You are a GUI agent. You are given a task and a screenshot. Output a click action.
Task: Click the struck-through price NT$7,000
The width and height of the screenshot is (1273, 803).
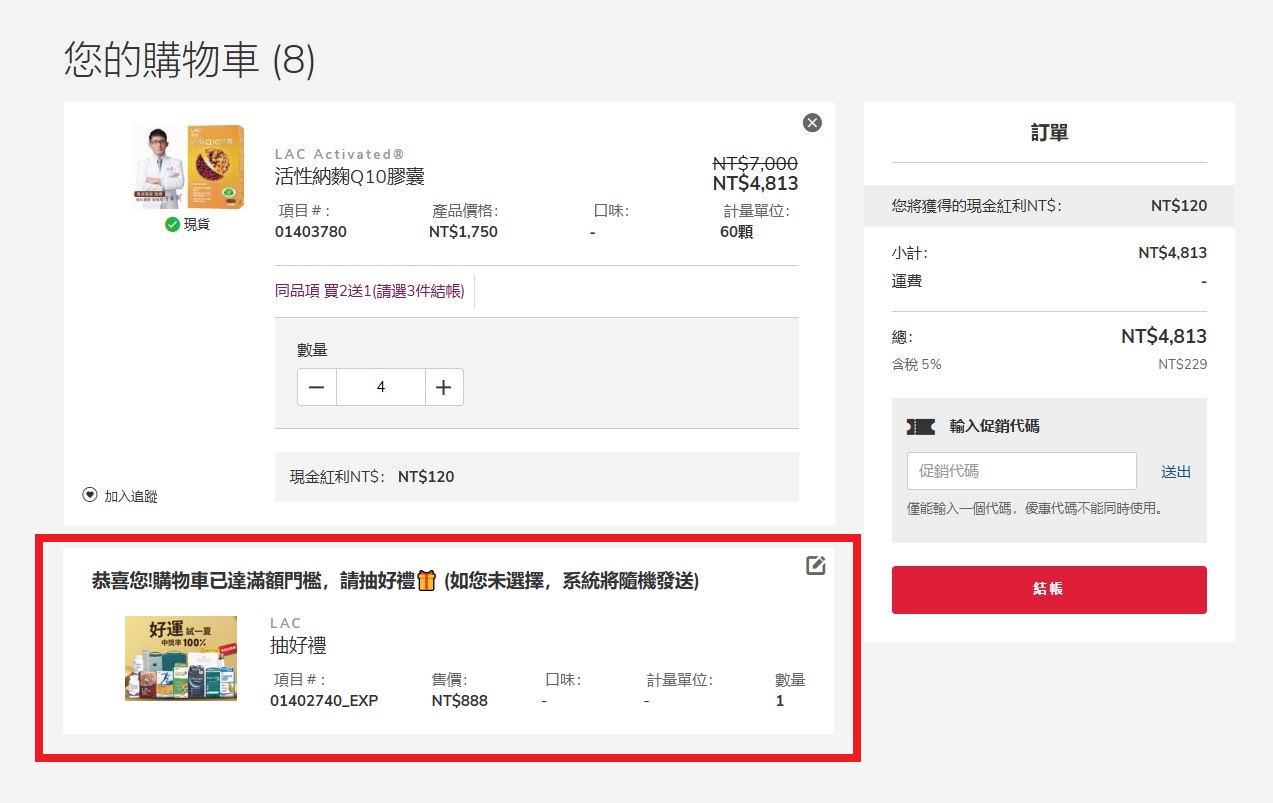click(x=755, y=163)
